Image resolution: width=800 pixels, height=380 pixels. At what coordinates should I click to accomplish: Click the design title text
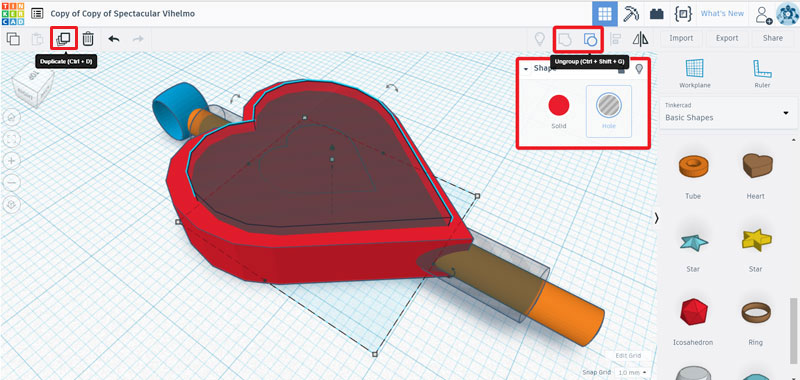[122, 14]
